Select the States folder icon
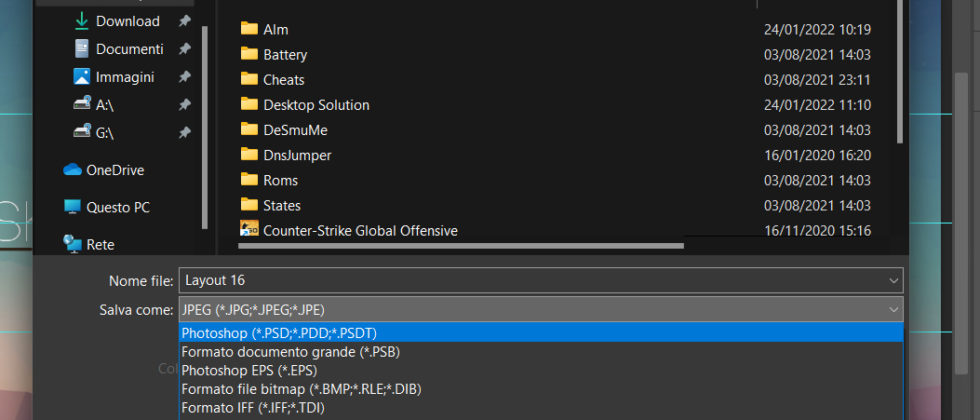980x420 pixels. point(249,204)
